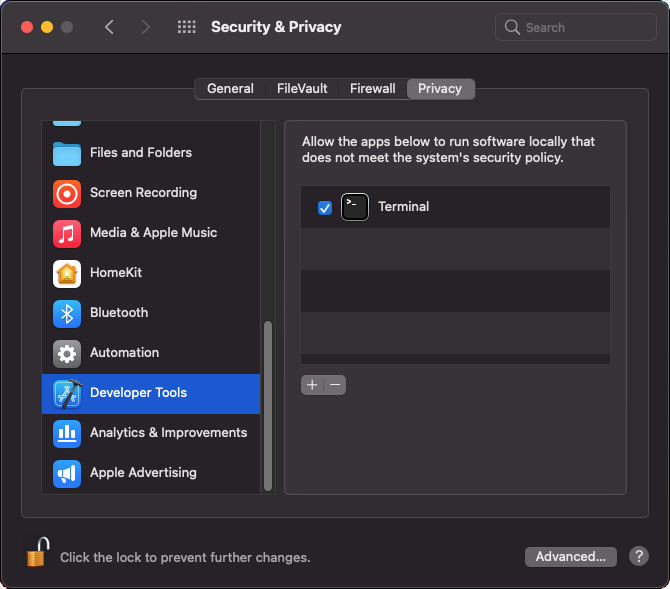Open the show-all preferences grid
Screen dimensions: 670x589
[x=187, y=27]
